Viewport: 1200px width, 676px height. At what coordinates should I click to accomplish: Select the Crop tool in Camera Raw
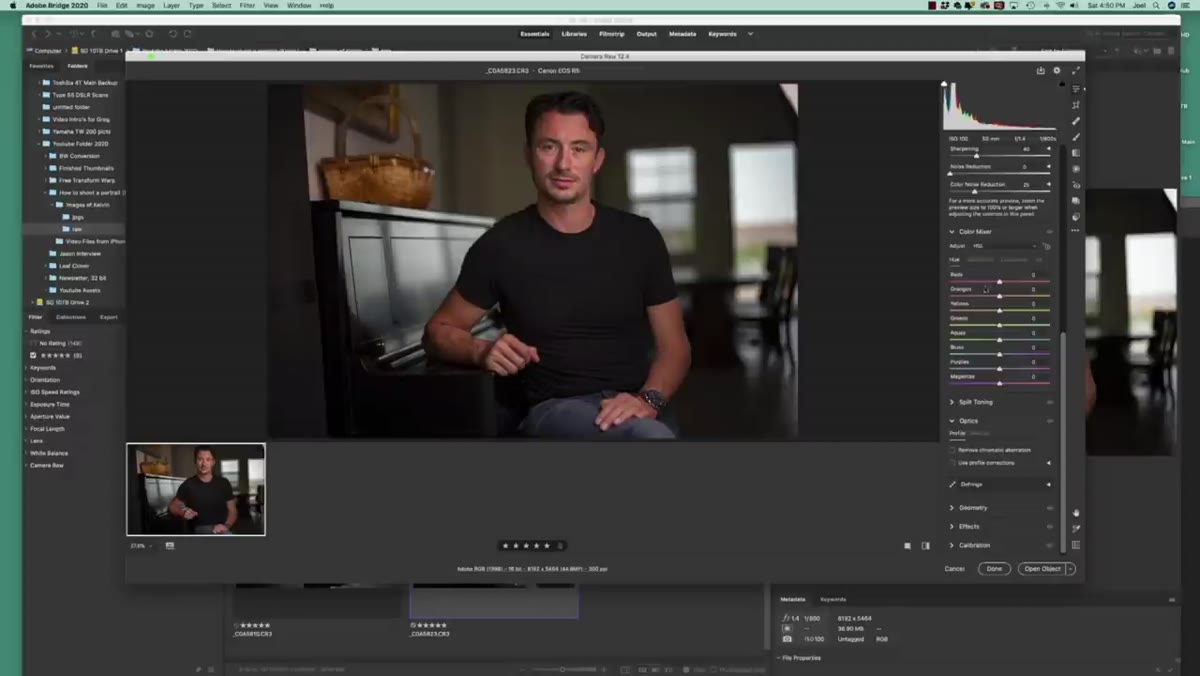pos(1076,105)
